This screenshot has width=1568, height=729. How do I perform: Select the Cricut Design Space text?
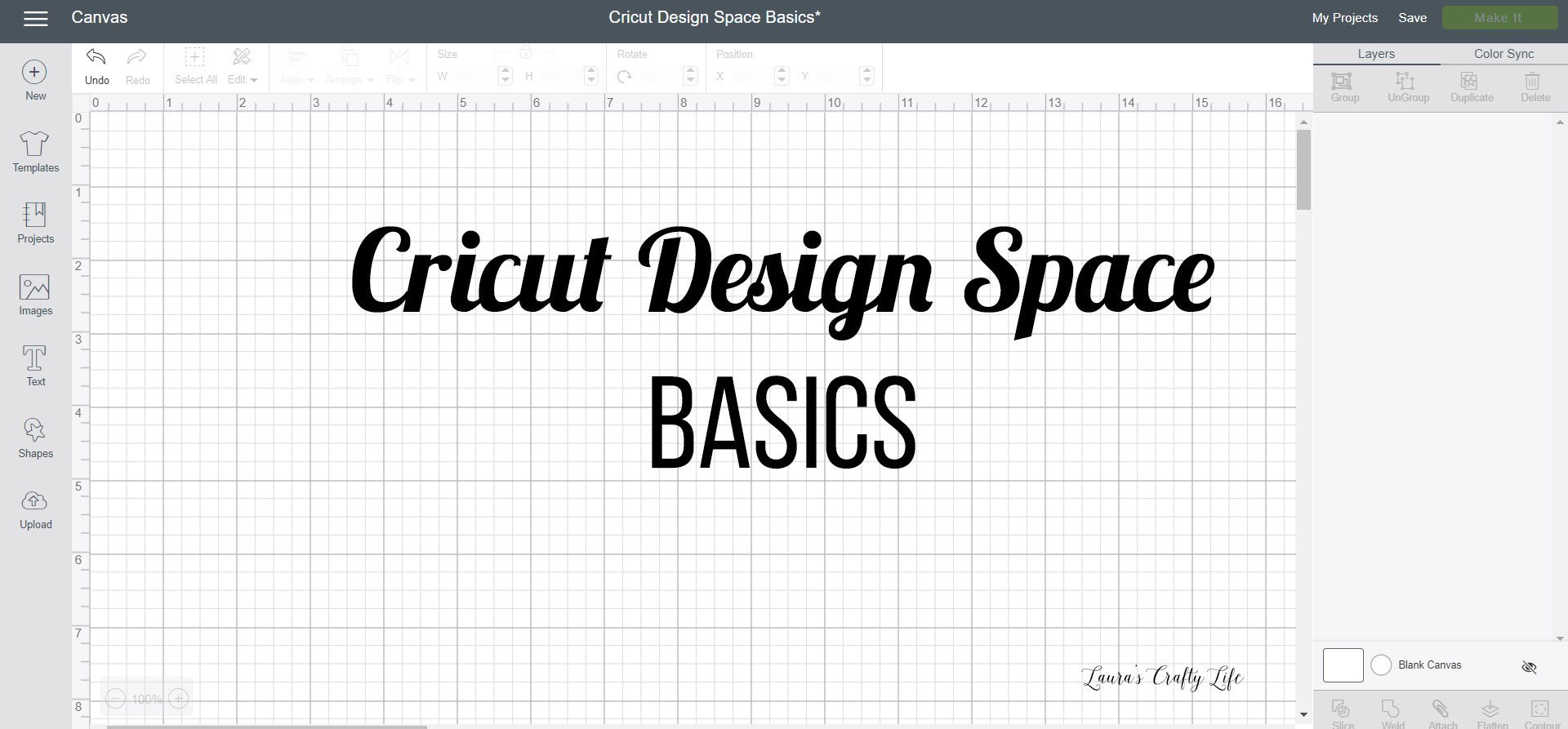click(x=782, y=282)
